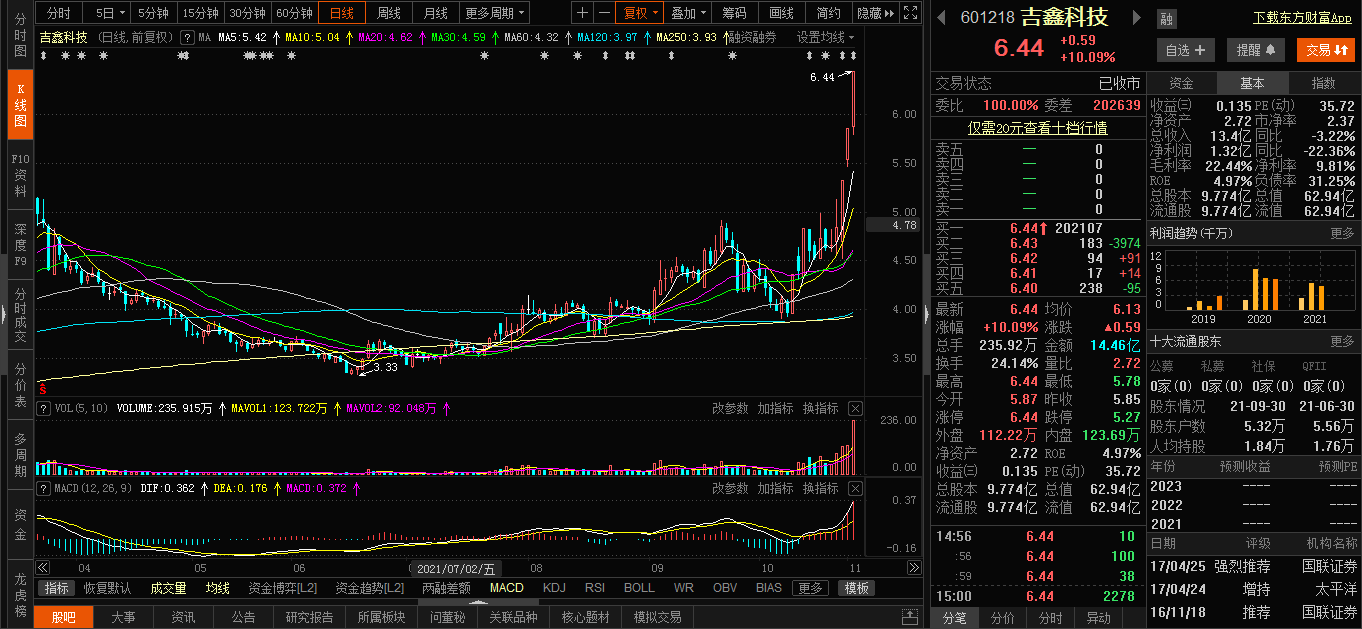Expand the 隐藏 options dropdown
This screenshot has width=1362, height=629.
875,13
